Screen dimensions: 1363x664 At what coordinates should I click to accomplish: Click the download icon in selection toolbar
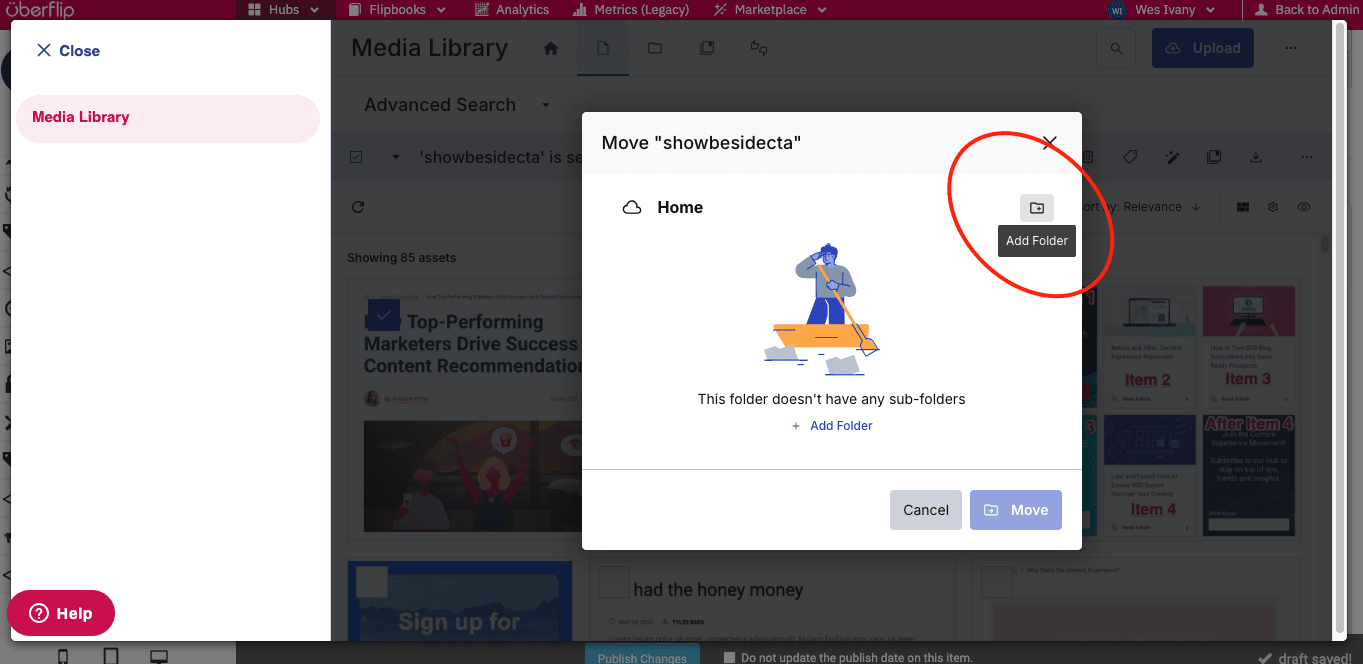coord(1256,158)
